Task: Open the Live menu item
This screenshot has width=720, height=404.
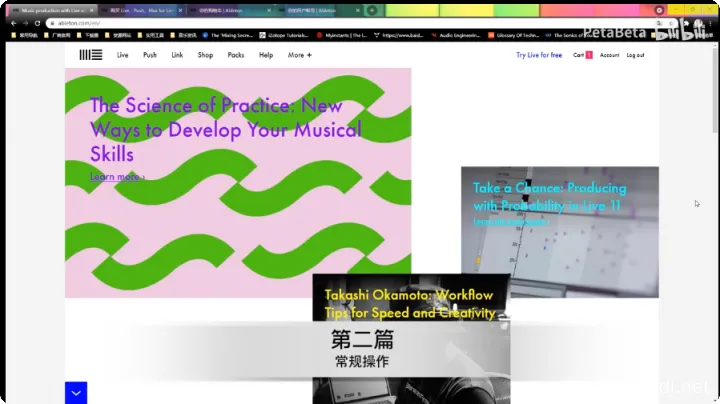Action: point(122,55)
